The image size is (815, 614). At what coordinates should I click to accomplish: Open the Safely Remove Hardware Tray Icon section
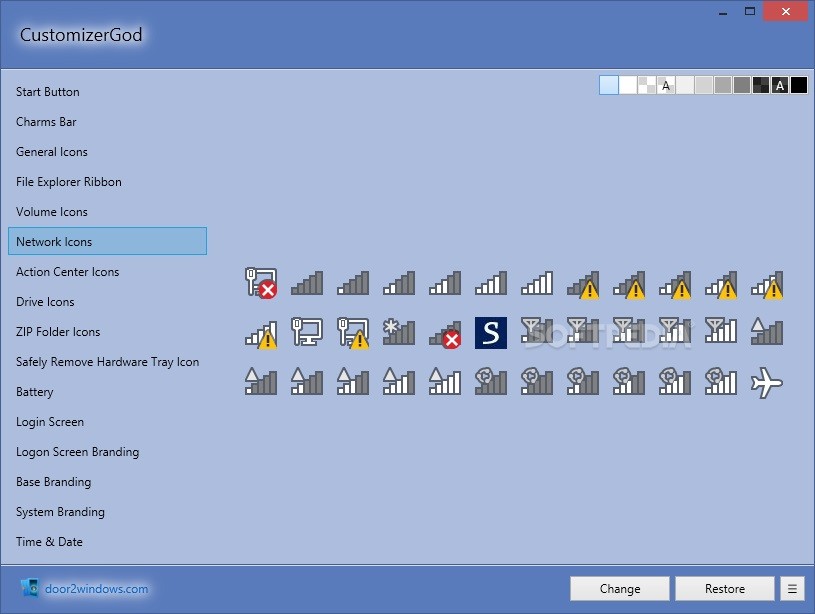pos(107,361)
